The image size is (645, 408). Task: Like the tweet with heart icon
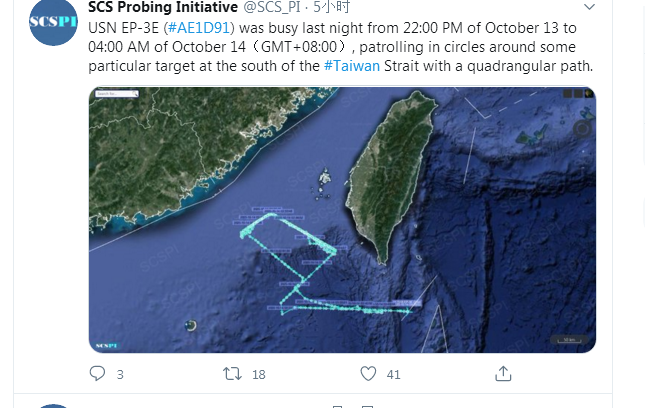click(x=369, y=374)
